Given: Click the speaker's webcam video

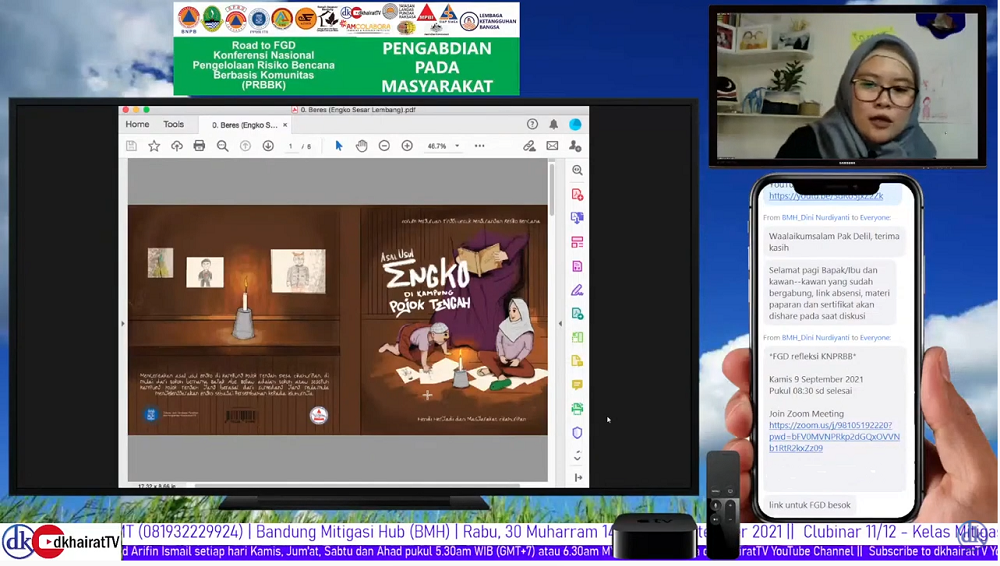Looking at the screenshot, I should 847,86.
